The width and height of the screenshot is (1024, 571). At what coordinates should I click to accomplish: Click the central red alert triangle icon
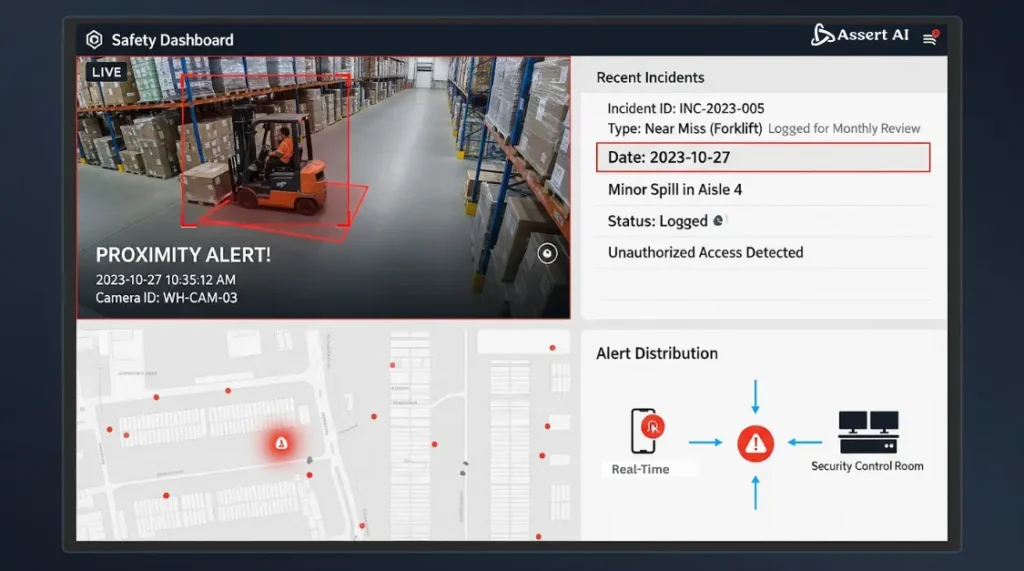point(755,442)
